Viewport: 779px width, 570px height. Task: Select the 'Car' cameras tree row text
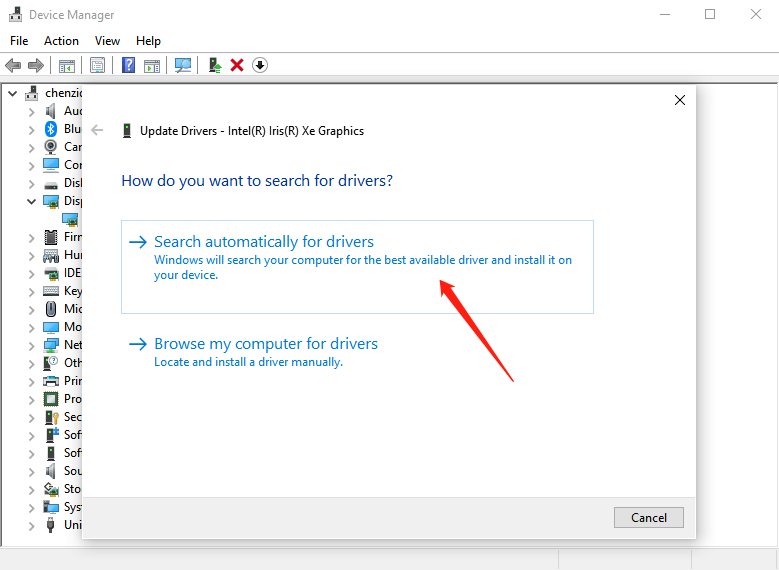point(73,147)
